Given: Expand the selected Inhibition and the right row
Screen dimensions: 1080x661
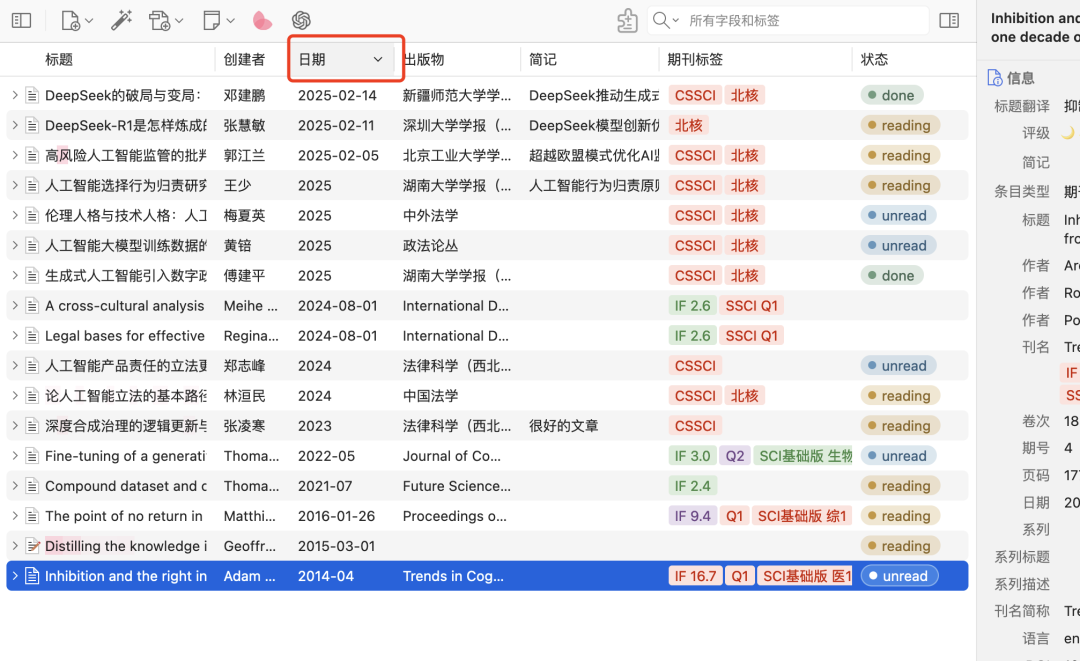Looking at the screenshot, I should point(14,576).
